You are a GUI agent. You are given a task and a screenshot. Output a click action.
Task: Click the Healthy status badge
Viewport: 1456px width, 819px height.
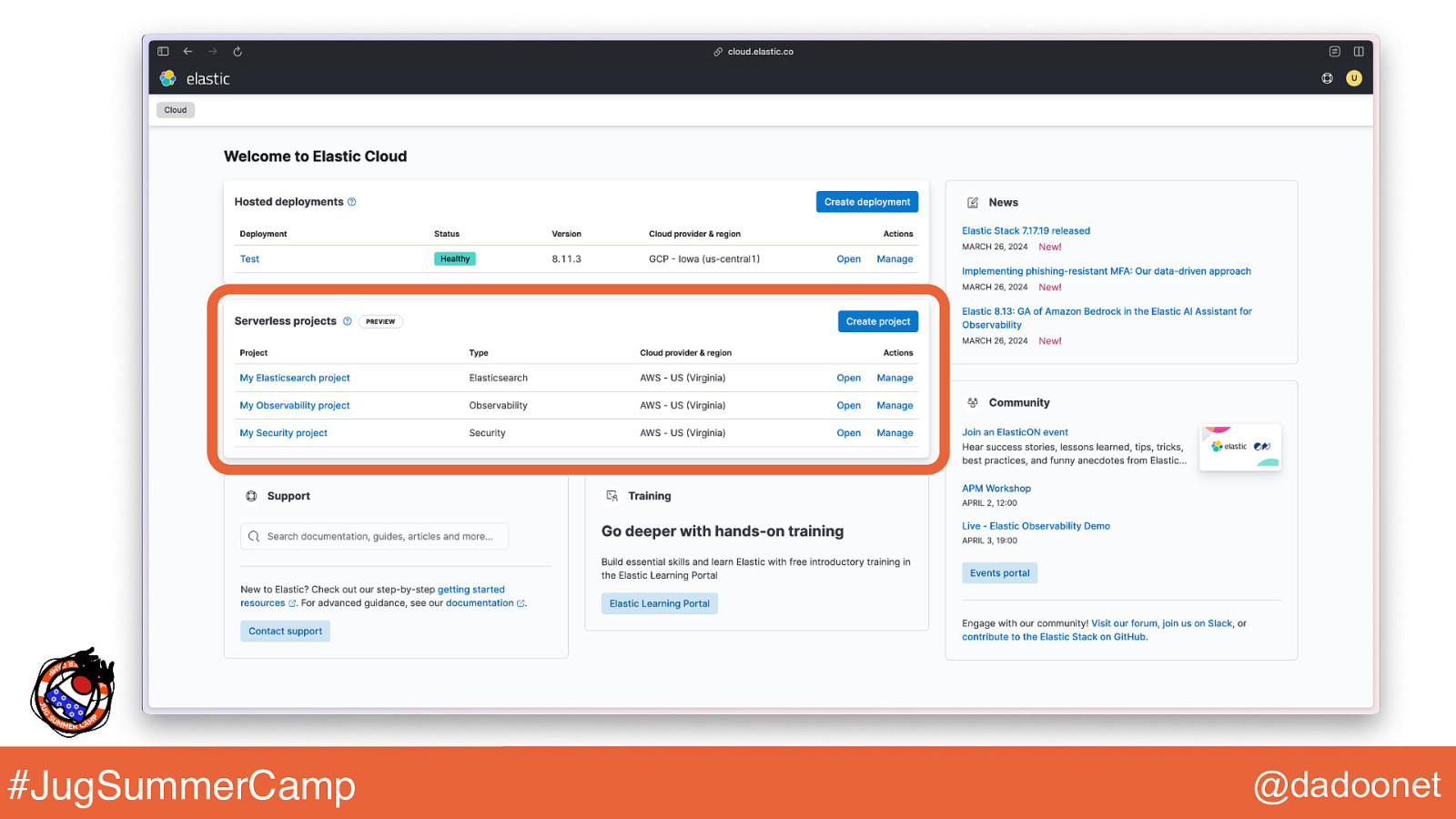click(x=455, y=259)
